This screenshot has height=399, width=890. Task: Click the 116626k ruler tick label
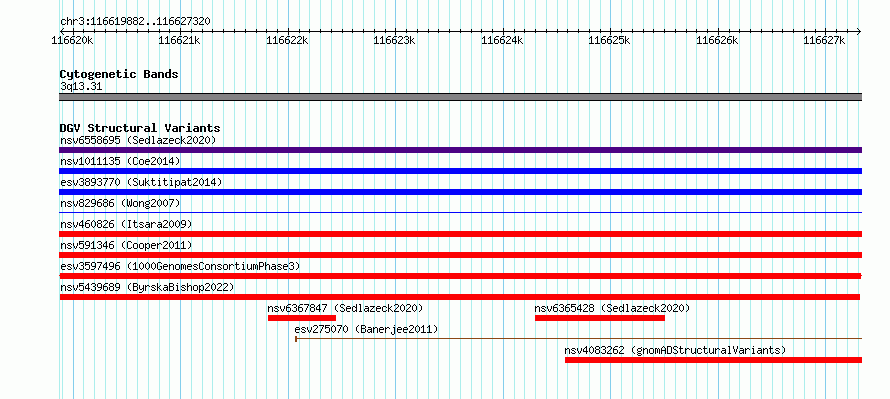tap(717, 40)
